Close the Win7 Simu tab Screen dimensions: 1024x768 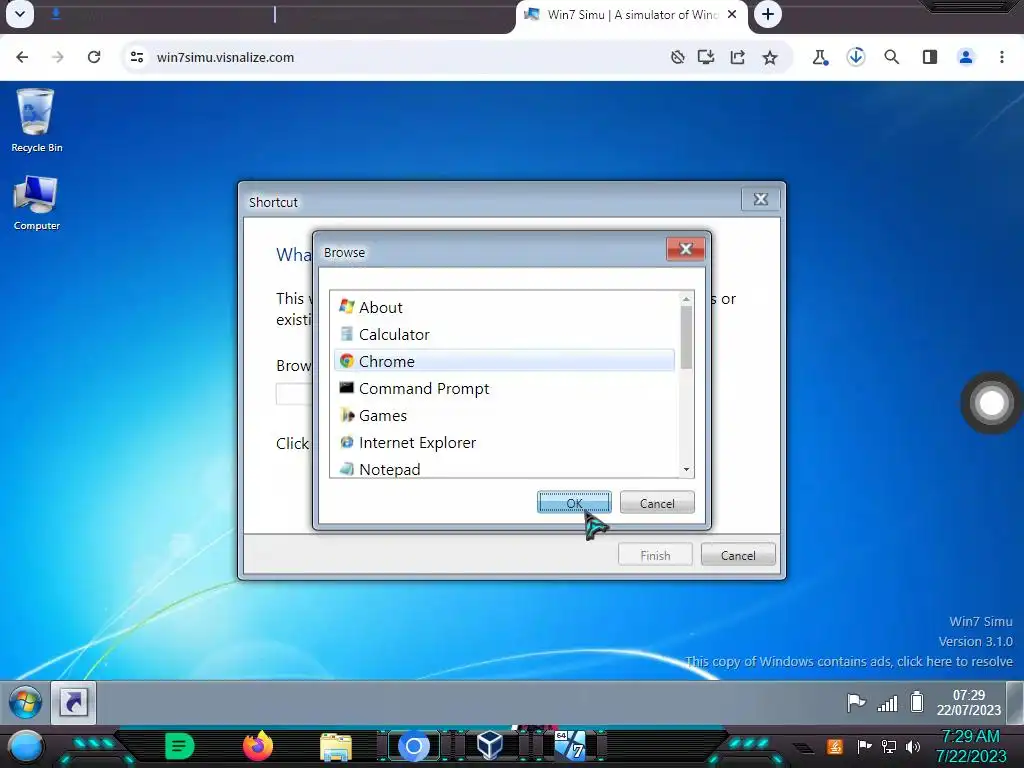tap(732, 14)
